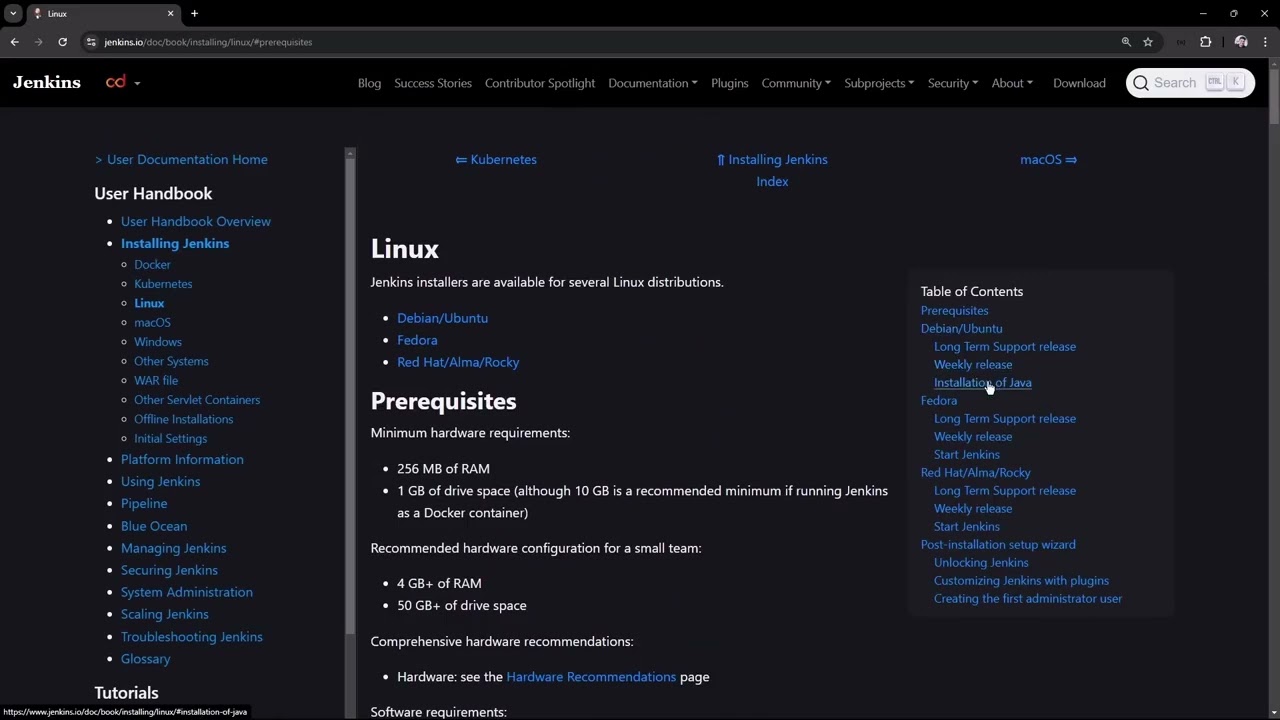This screenshot has height=720, width=1280.
Task: Close the Linux browser tab
Action: 170,14
